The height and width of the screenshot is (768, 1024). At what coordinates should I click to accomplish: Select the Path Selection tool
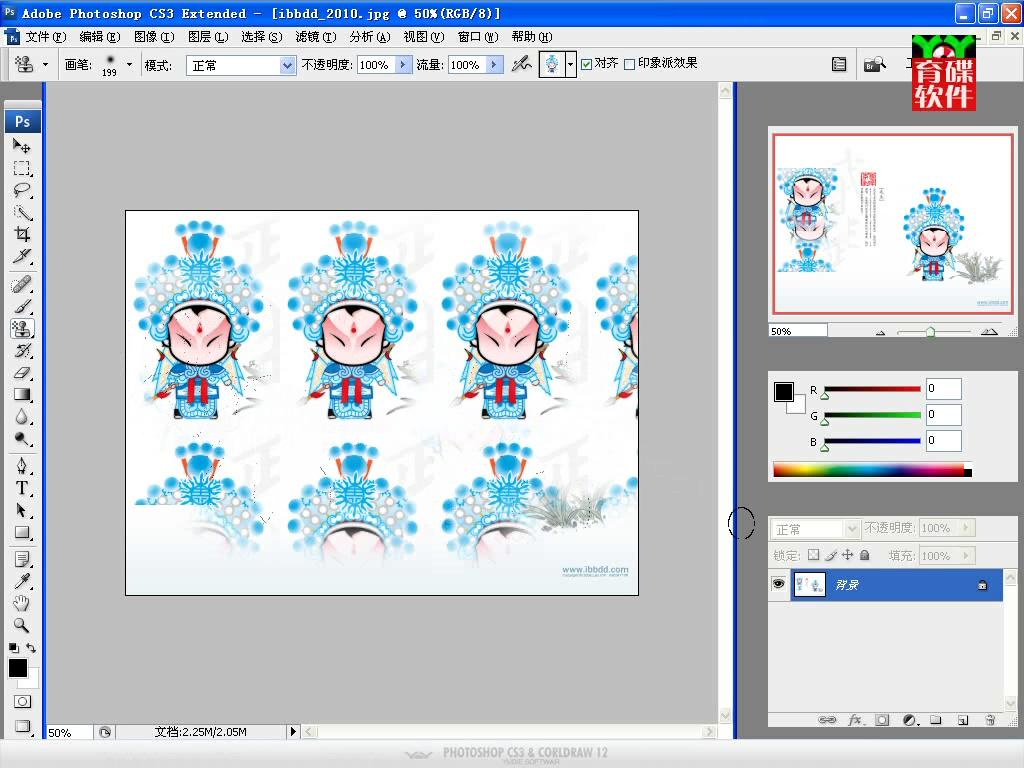click(x=22, y=510)
